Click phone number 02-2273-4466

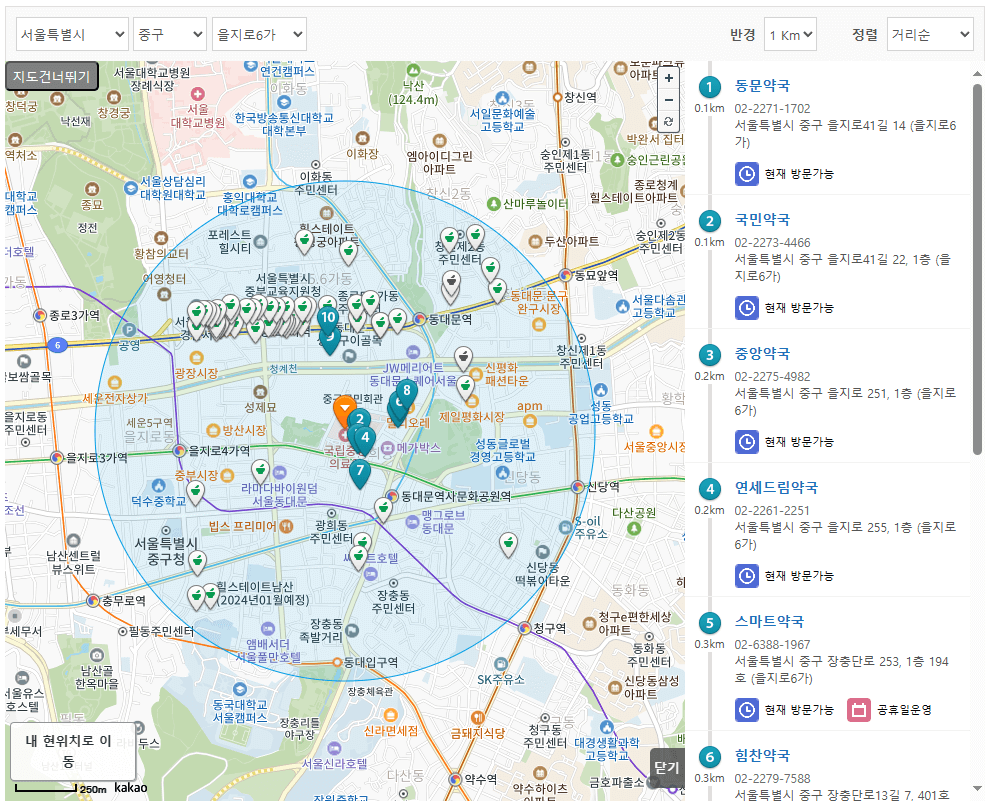772,243
